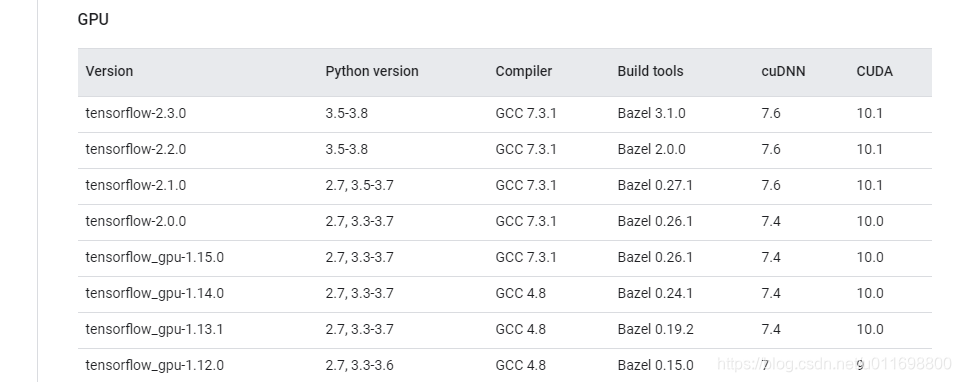Click the blog.csdn.net watermark link

tap(834, 364)
